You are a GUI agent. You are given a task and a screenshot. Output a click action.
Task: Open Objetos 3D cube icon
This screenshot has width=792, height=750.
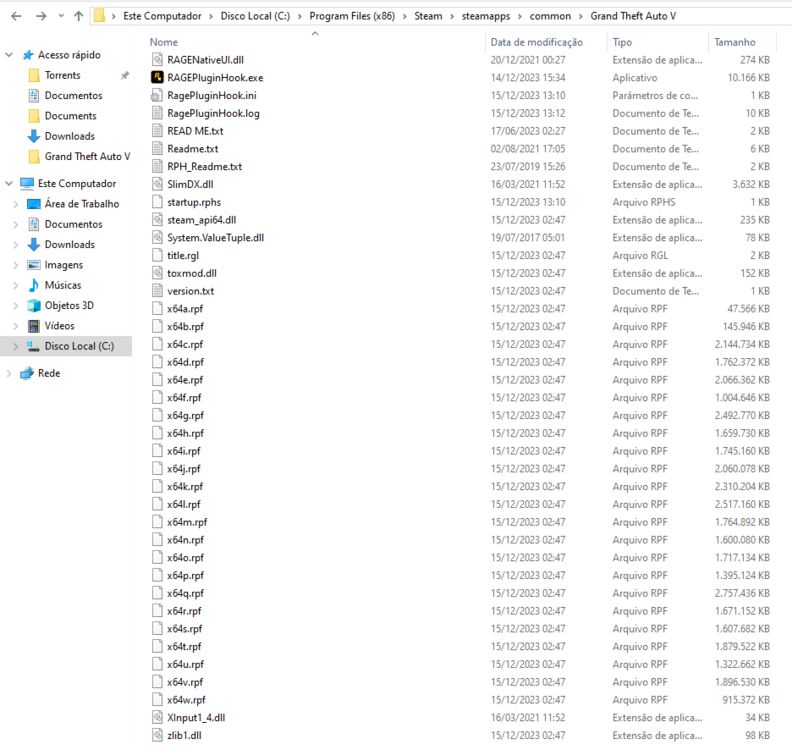pos(34,306)
